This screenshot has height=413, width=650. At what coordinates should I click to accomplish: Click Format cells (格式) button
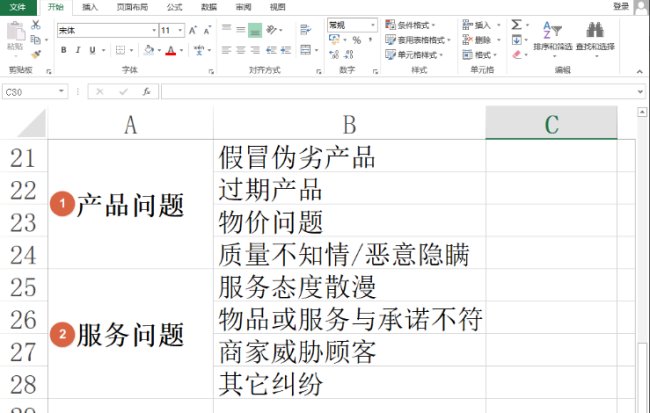480,54
